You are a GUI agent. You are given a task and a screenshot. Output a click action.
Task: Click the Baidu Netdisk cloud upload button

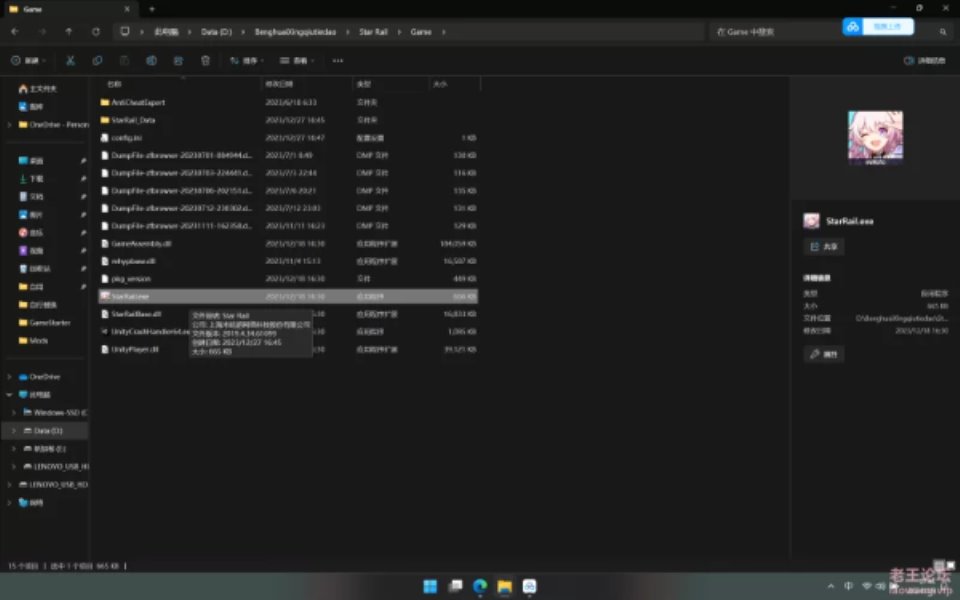pyautogui.click(x=878, y=26)
